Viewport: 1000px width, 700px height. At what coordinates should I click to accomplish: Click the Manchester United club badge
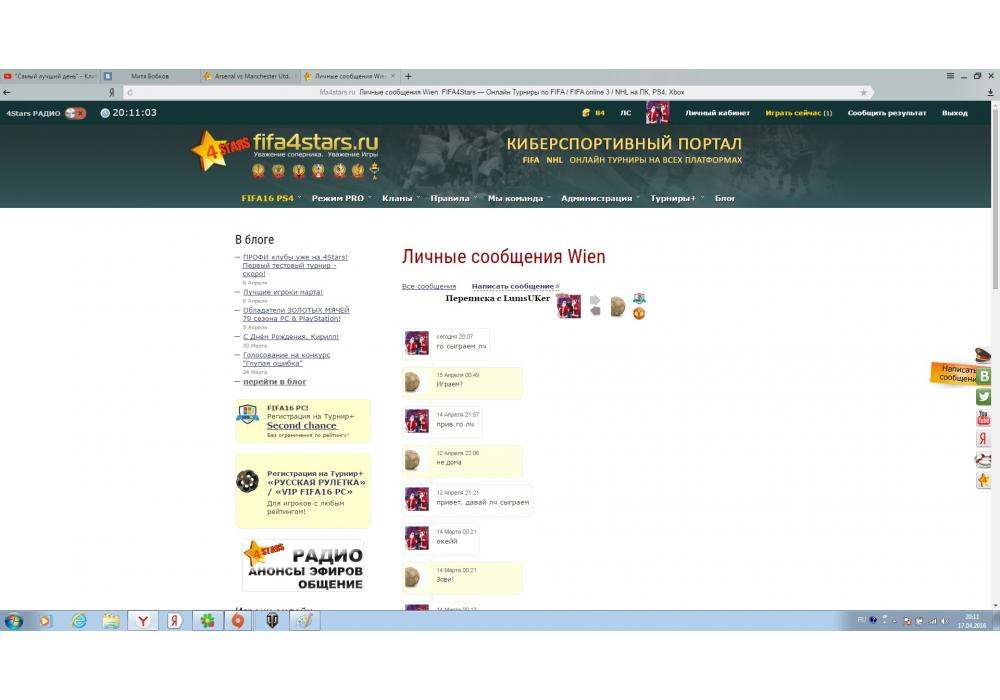639,313
